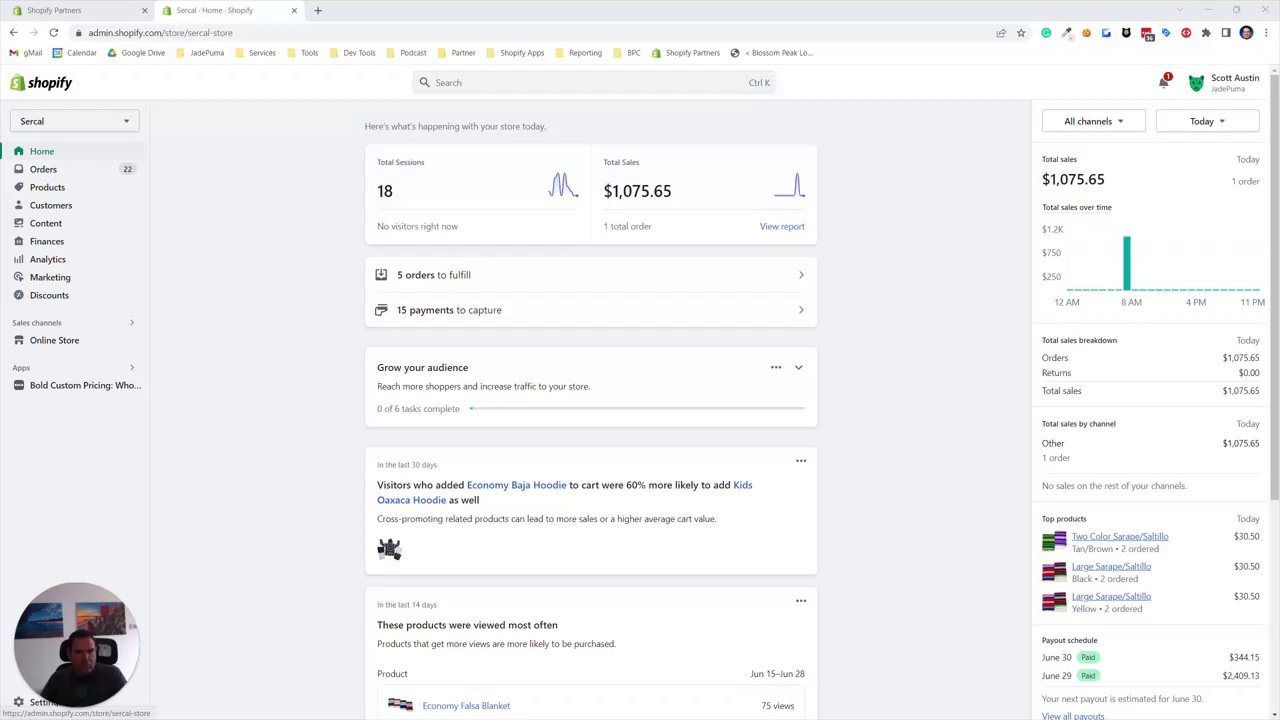
Task: Open a new browser tab
Action: coord(318,10)
